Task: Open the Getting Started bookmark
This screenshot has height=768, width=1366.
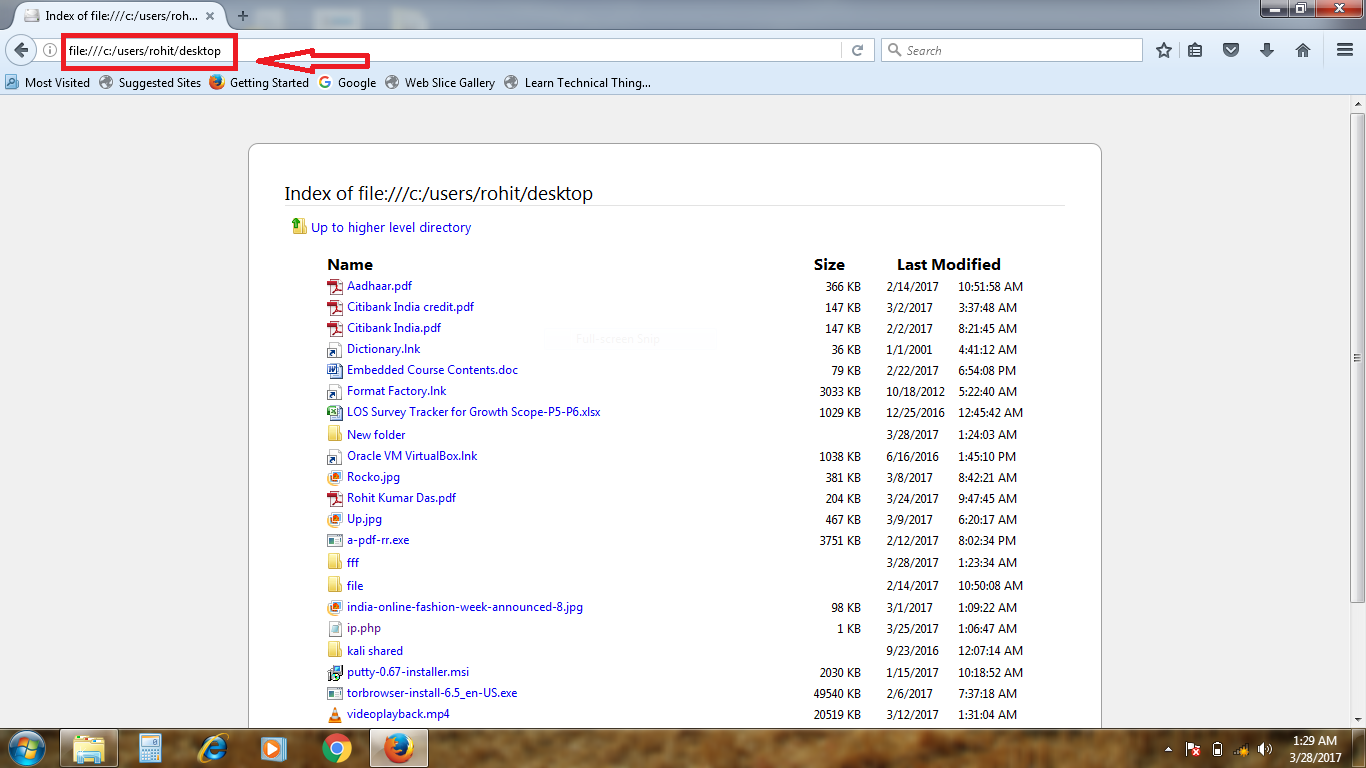Action: pos(268,83)
